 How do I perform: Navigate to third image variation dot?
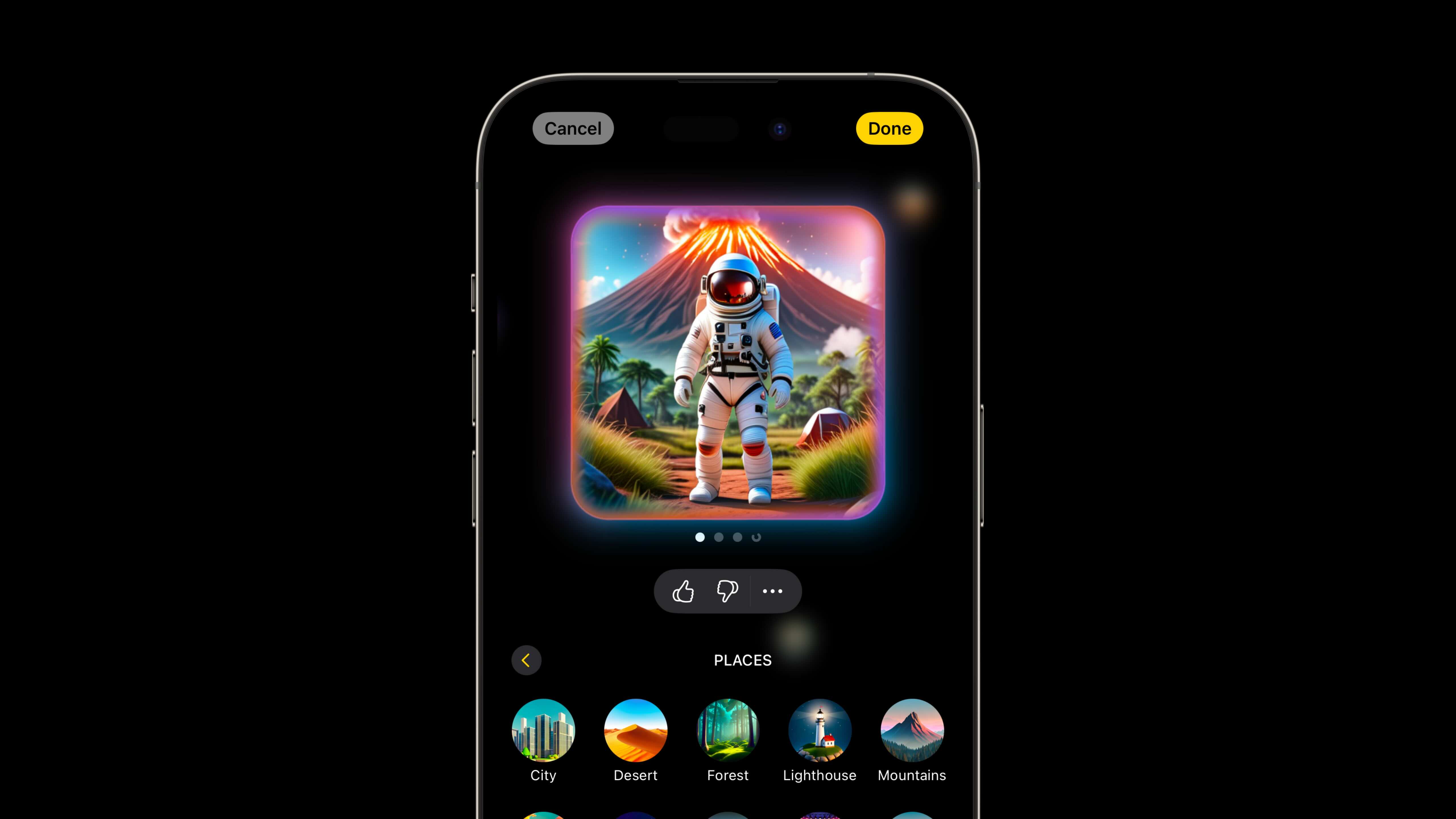coord(737,537)
